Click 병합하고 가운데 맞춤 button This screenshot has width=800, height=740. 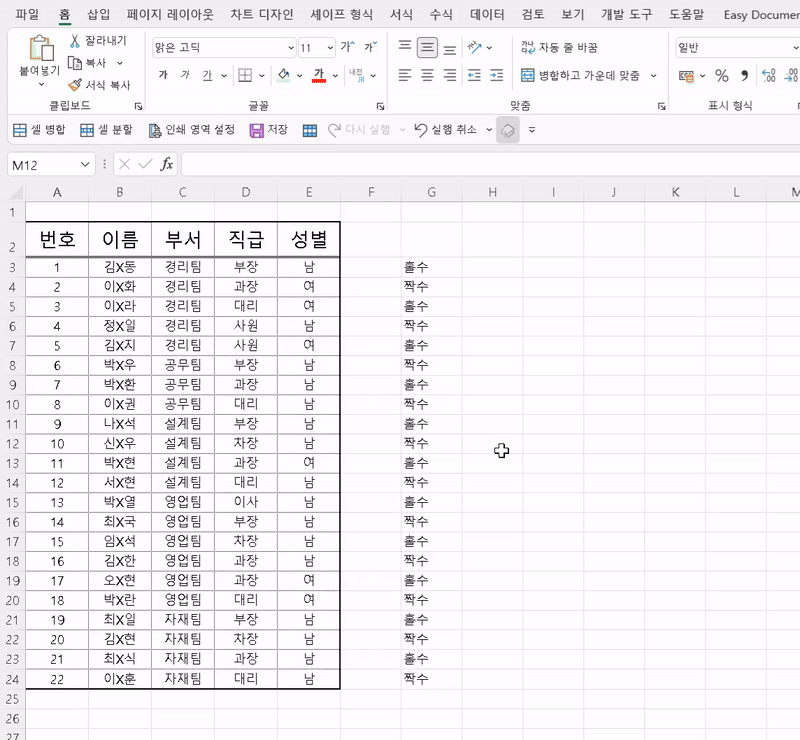click(x=580, y=76)
